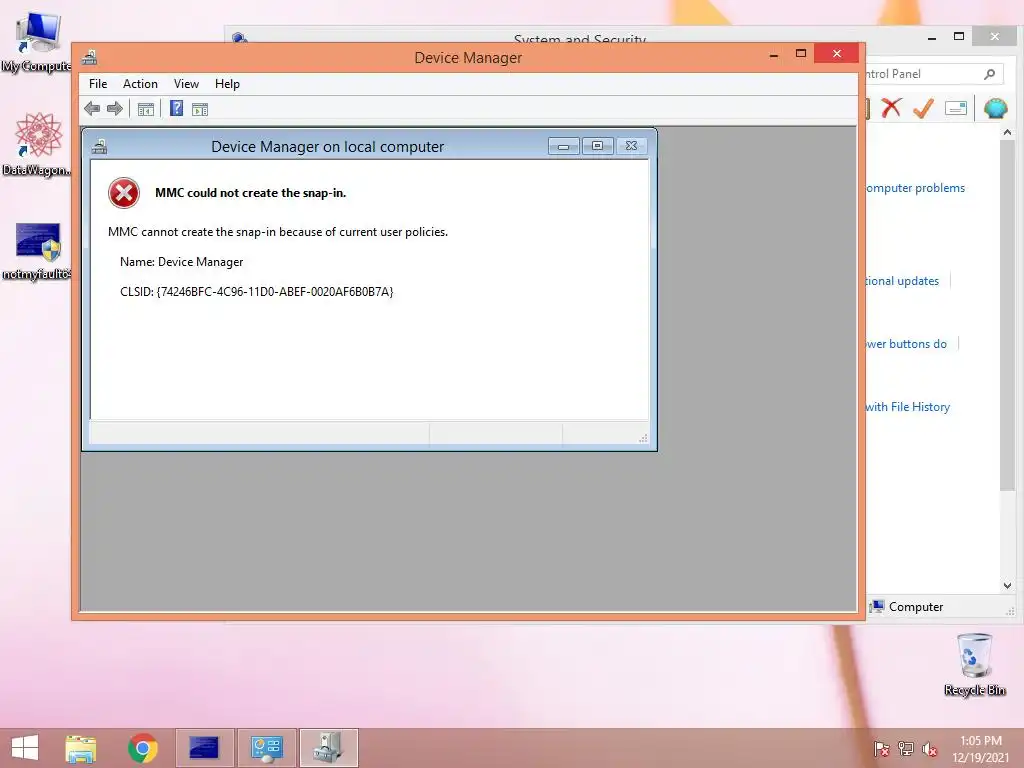This screenshot has height=768, width=1024.
Task: Maximize the inner Device Manager on local computer window
Action: 598,146
